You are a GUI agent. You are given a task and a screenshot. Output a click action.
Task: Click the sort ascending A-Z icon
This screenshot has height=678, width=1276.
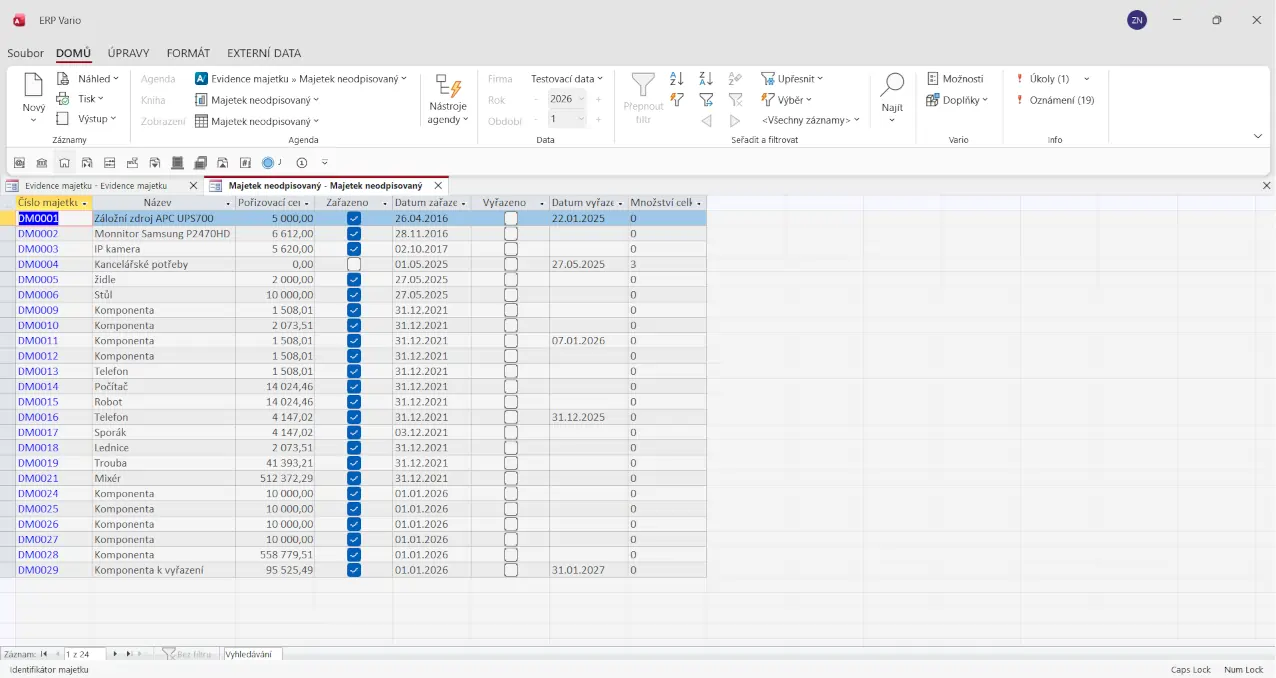pyautogui.click(x=677, y=79)
